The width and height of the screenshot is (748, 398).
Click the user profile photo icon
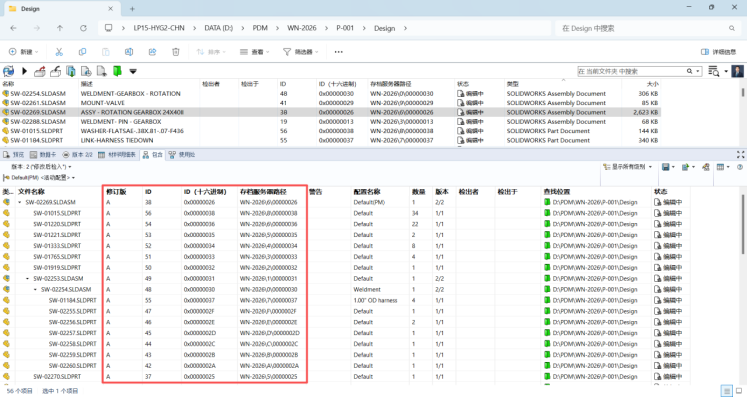click(738, 71)
